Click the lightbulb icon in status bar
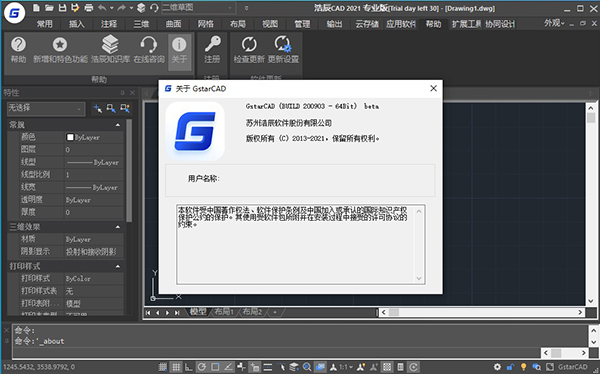This screenshot has height=374, width=600. pyautogui.click(x=523, y=367)
